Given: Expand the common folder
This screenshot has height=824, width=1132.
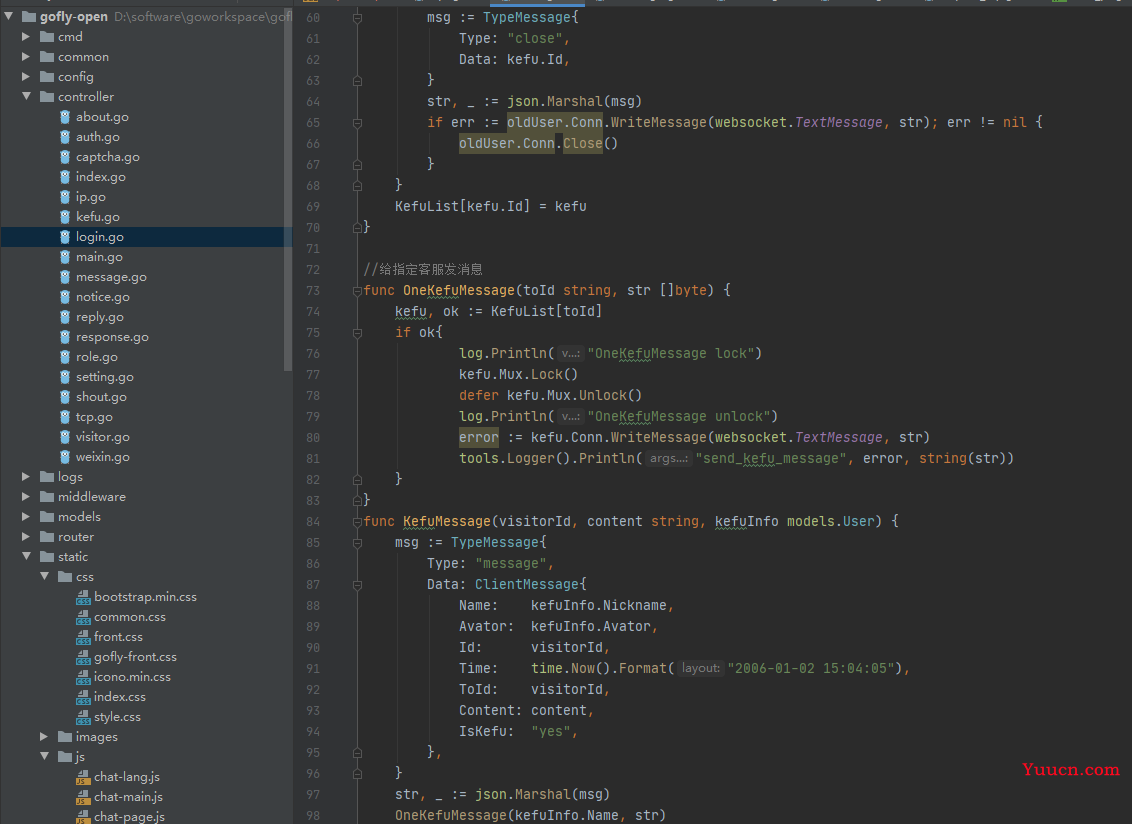Looking at the screenshot, I should pos(26,56).
